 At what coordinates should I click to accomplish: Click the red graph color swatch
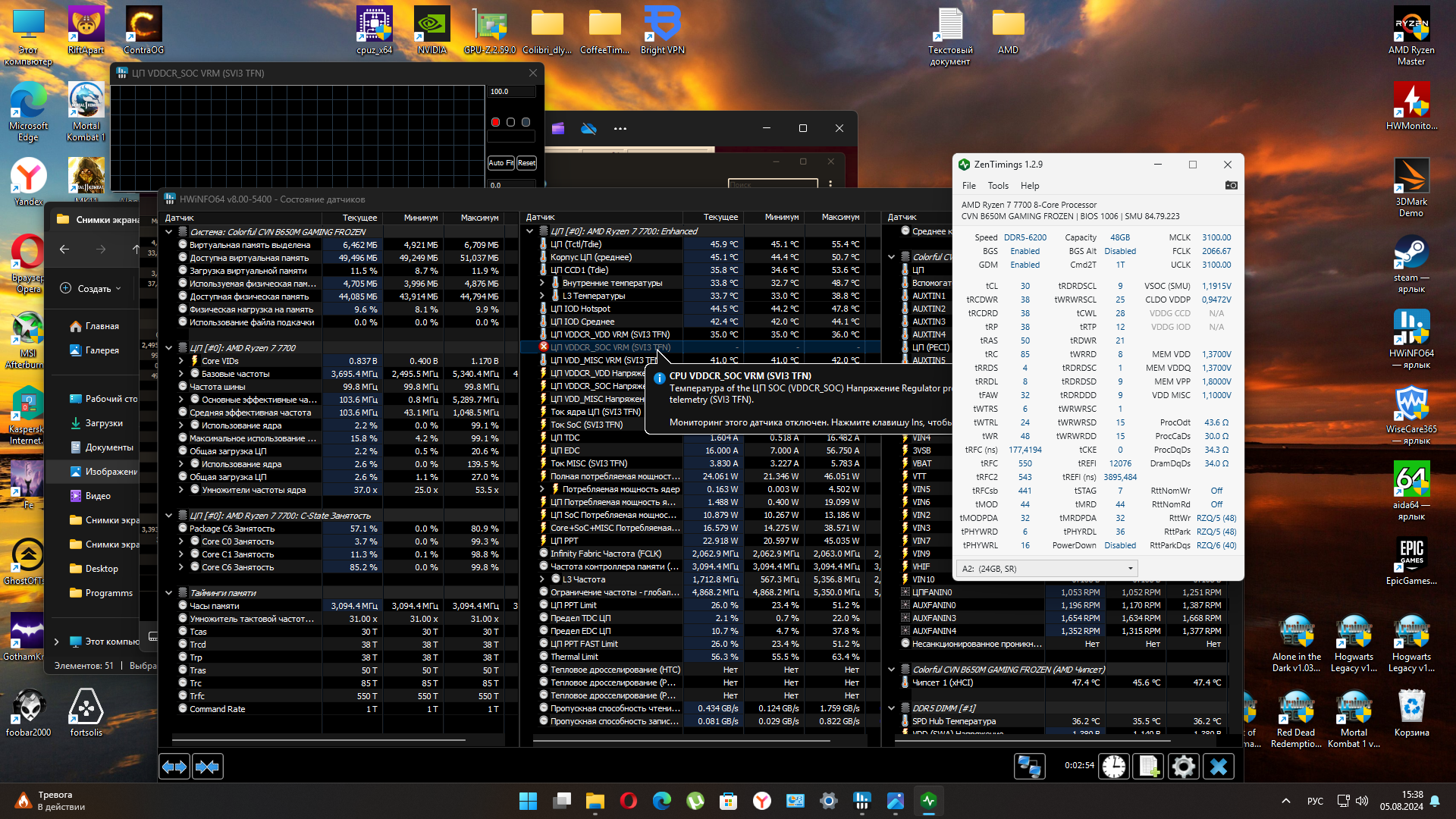(x=495, y=122)
